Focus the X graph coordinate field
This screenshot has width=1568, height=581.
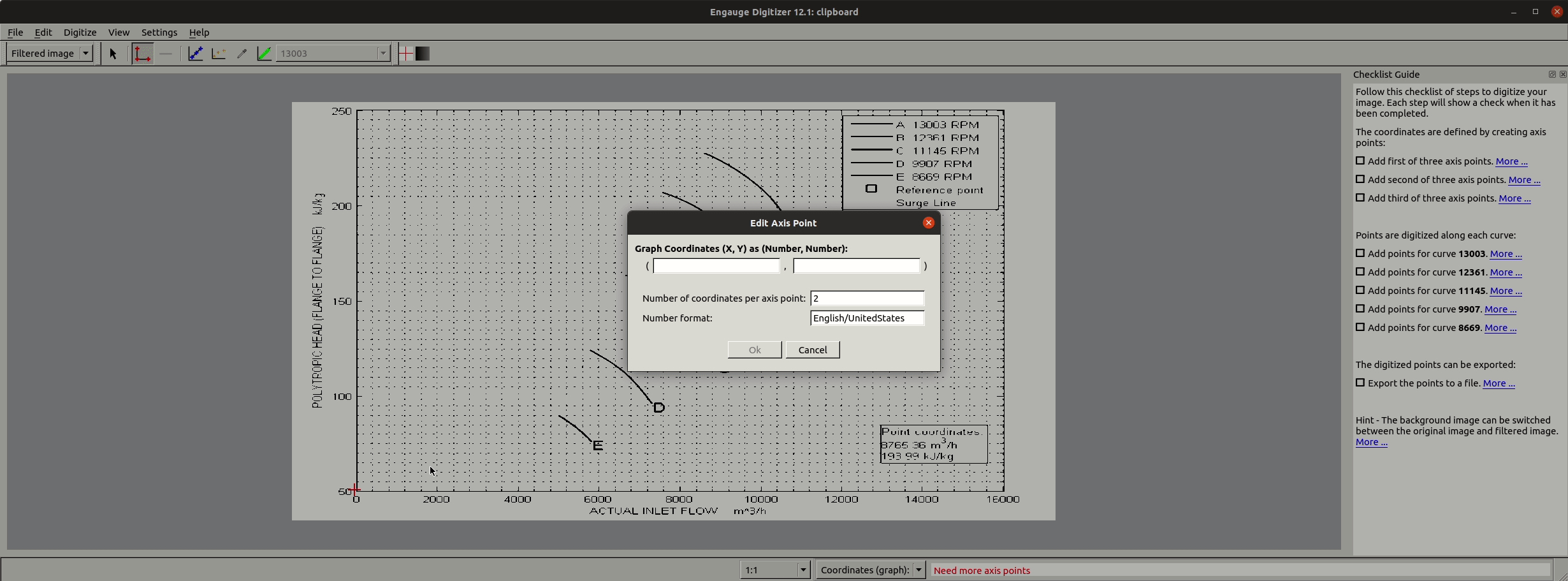coord(716,266)
